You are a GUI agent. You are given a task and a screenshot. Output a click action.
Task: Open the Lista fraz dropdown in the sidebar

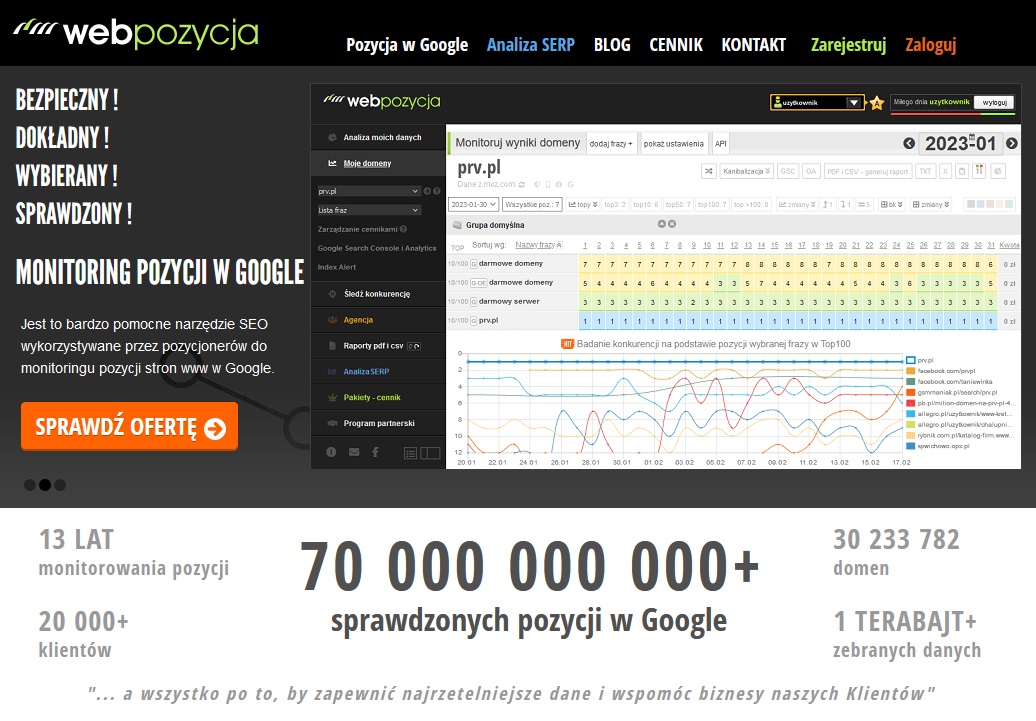click(368, 210)
